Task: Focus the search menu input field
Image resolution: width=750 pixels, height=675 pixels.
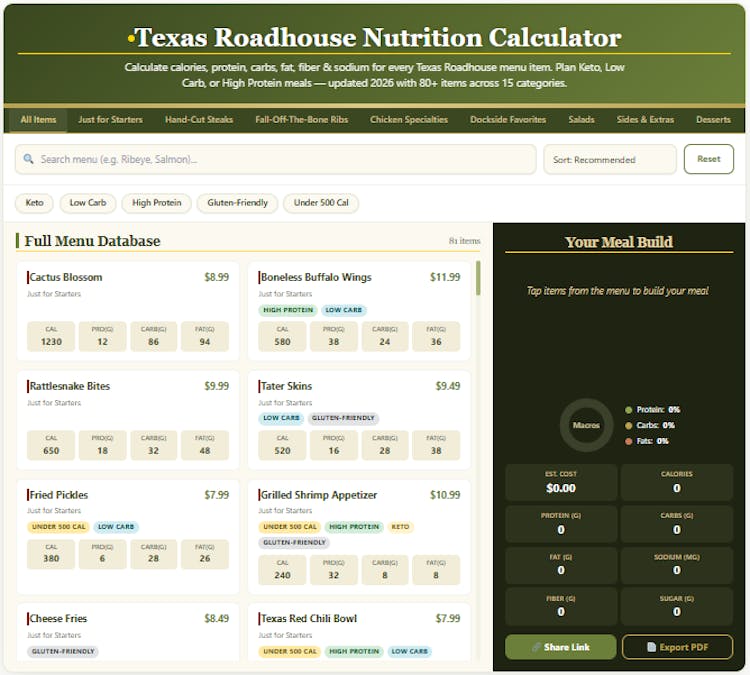Action: 280,159
